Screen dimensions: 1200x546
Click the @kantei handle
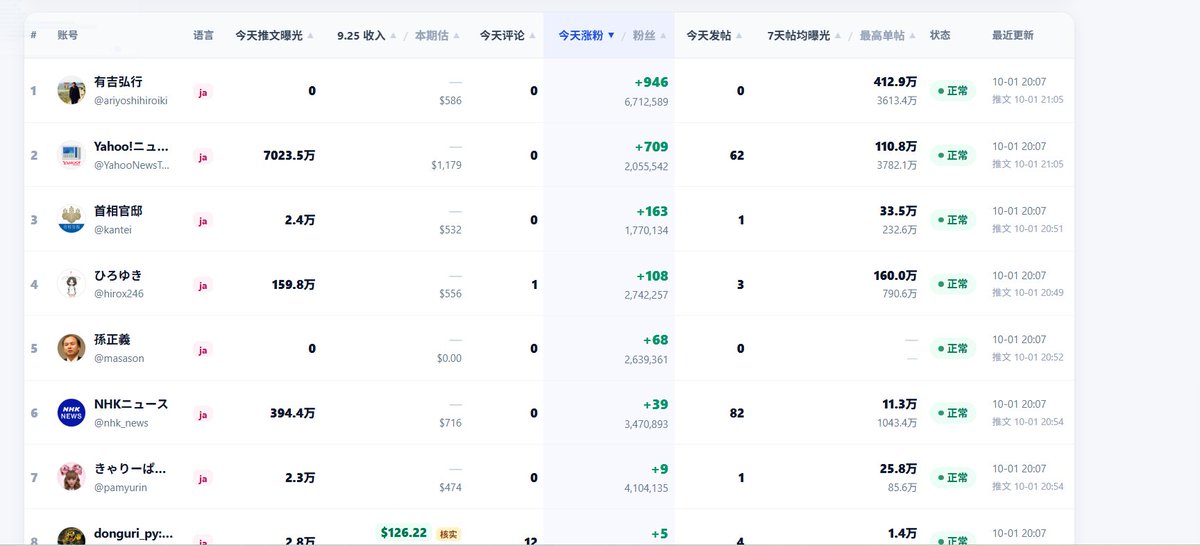click(113, 230)
